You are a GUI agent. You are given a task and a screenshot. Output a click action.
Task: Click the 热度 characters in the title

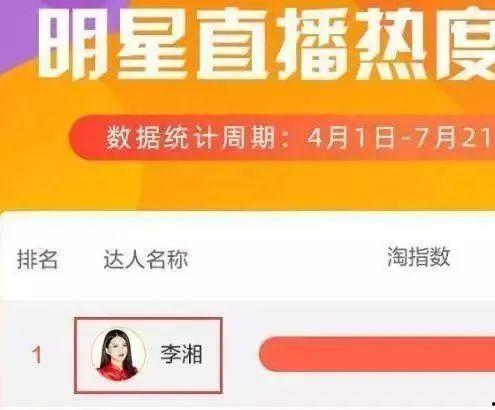[x=425, y=43]
